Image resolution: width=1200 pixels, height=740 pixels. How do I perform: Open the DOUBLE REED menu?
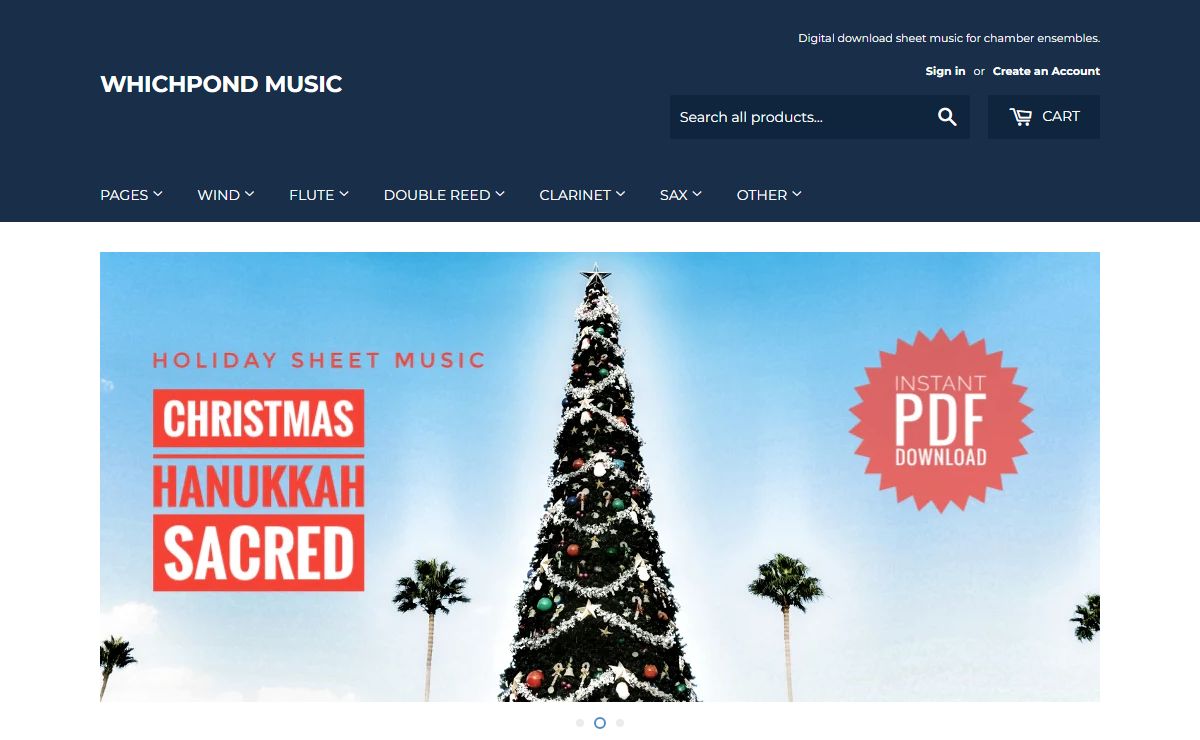[x=444, y=195]
